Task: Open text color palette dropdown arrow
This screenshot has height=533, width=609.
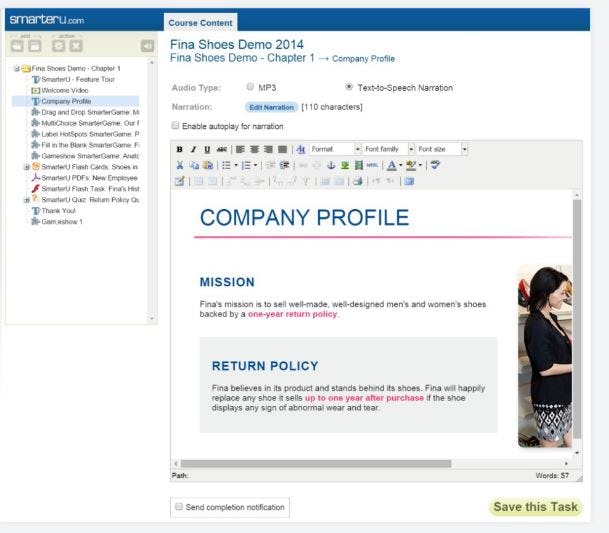Action: pyautogui.click(x=400, y=165)
